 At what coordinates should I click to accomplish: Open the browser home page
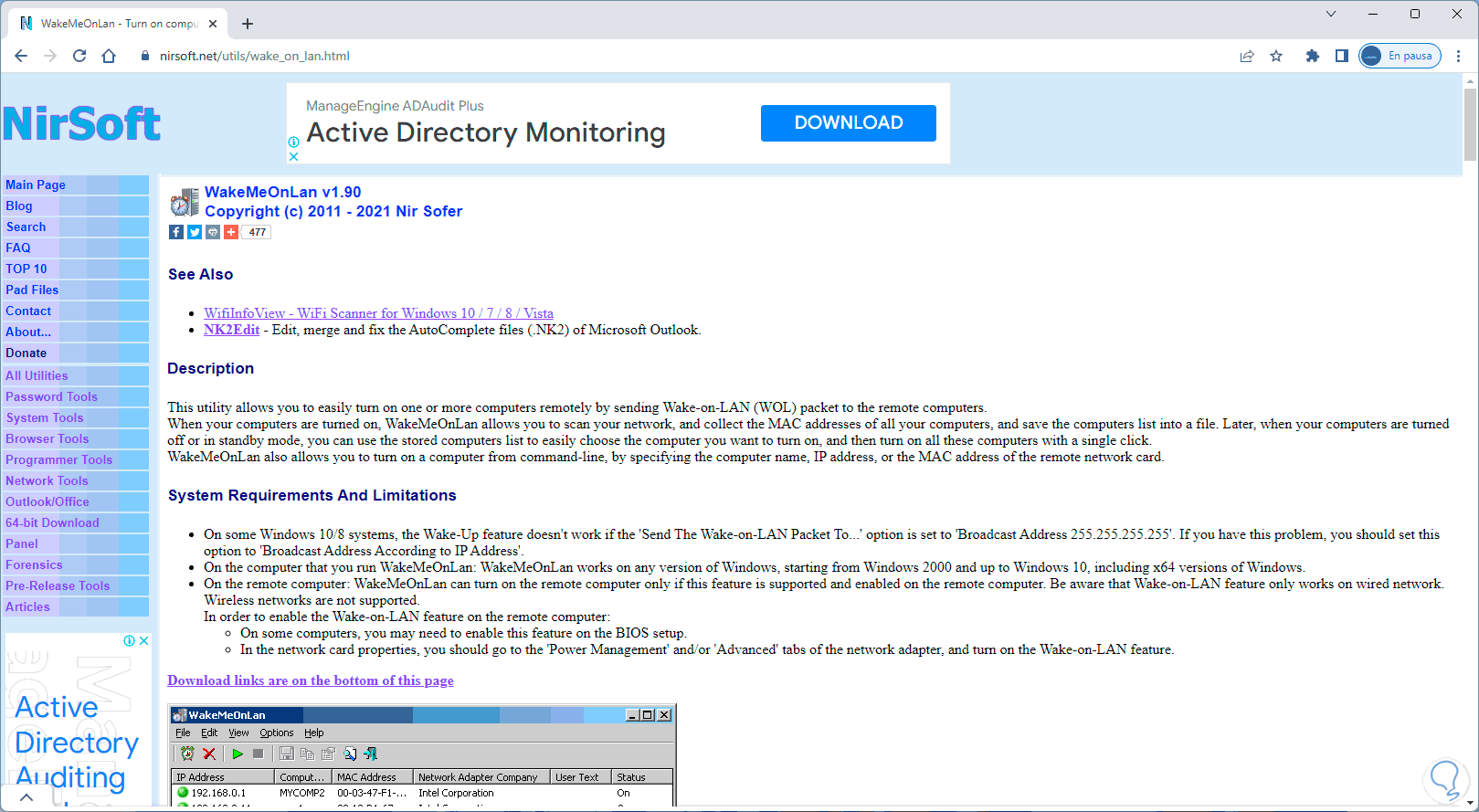click(x=109, y=56)
